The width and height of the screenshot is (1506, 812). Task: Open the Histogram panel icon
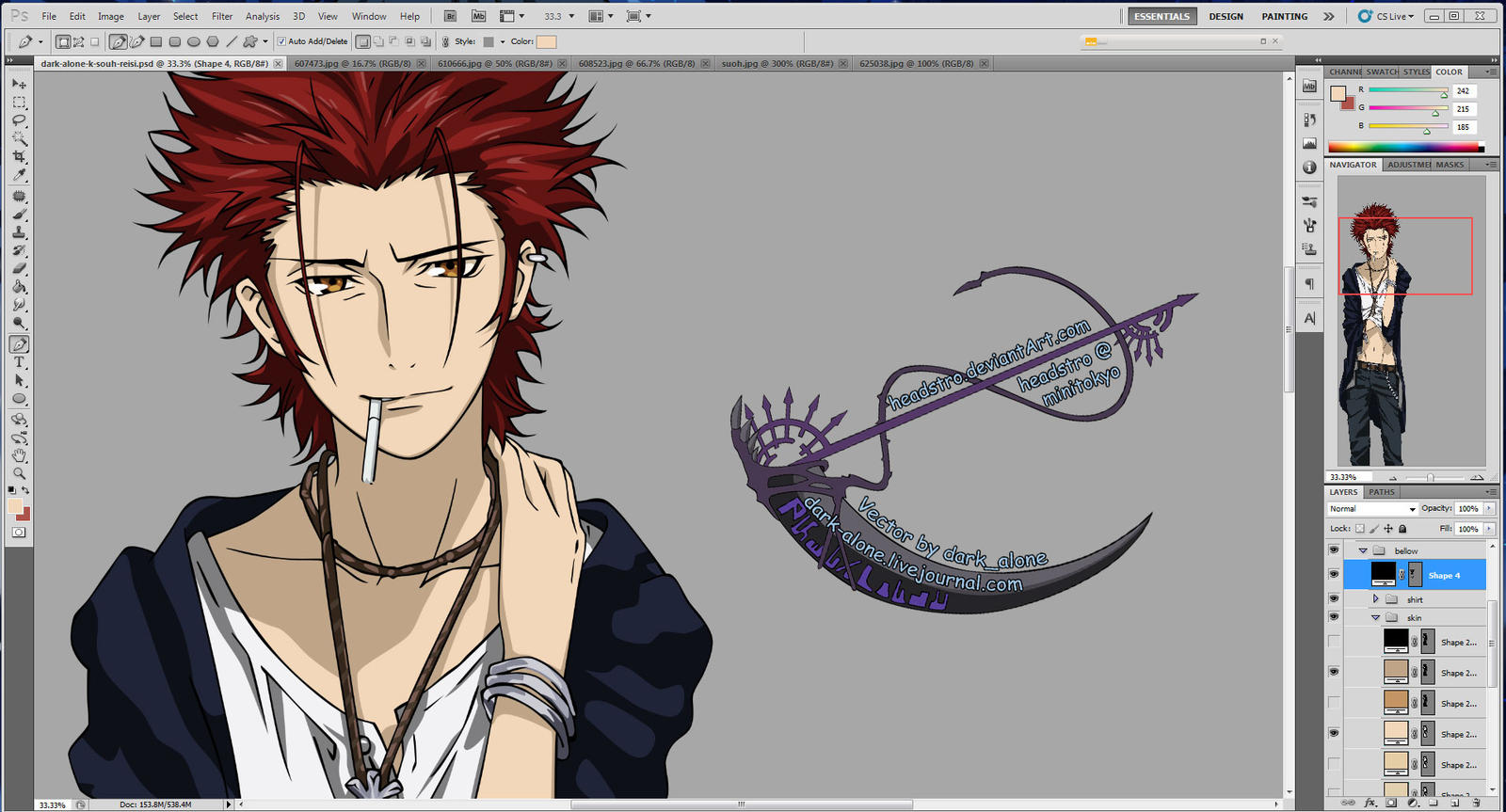click(1309, 143)
